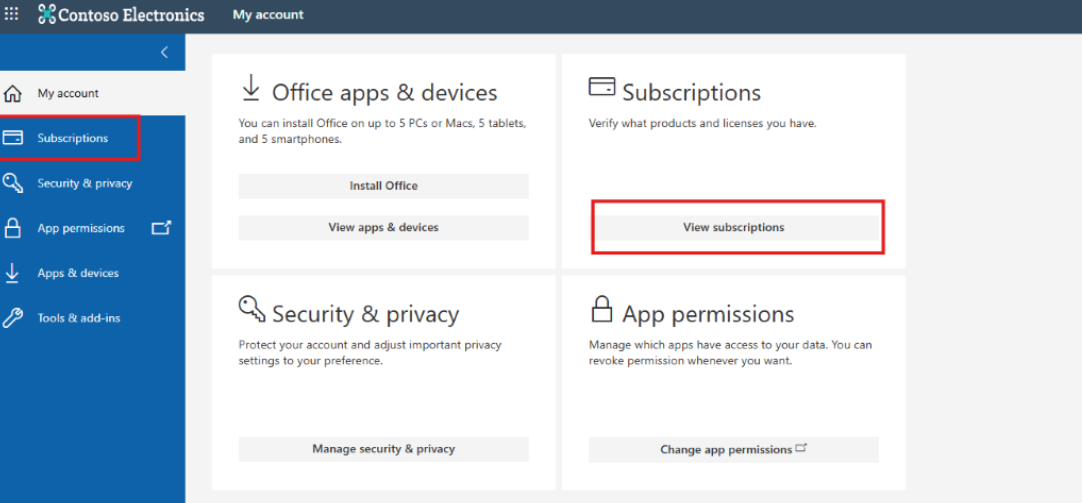The width and height of the screenshot is (1082, 503).
Task: Click the View apps & devices button
Action: (384, 228)
